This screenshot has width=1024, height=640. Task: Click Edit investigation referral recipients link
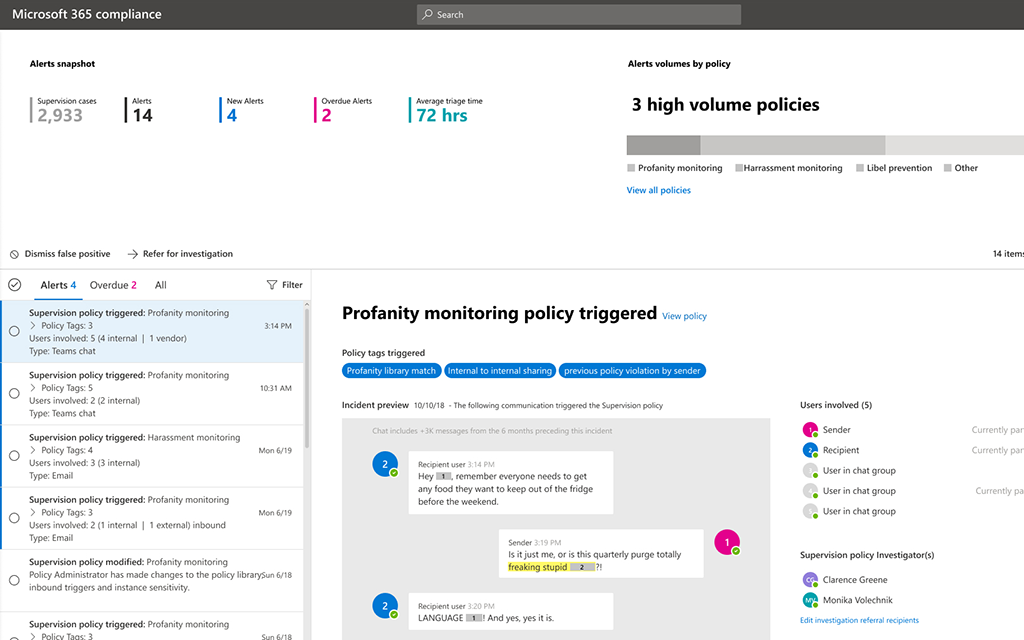[x=859, y=620]
